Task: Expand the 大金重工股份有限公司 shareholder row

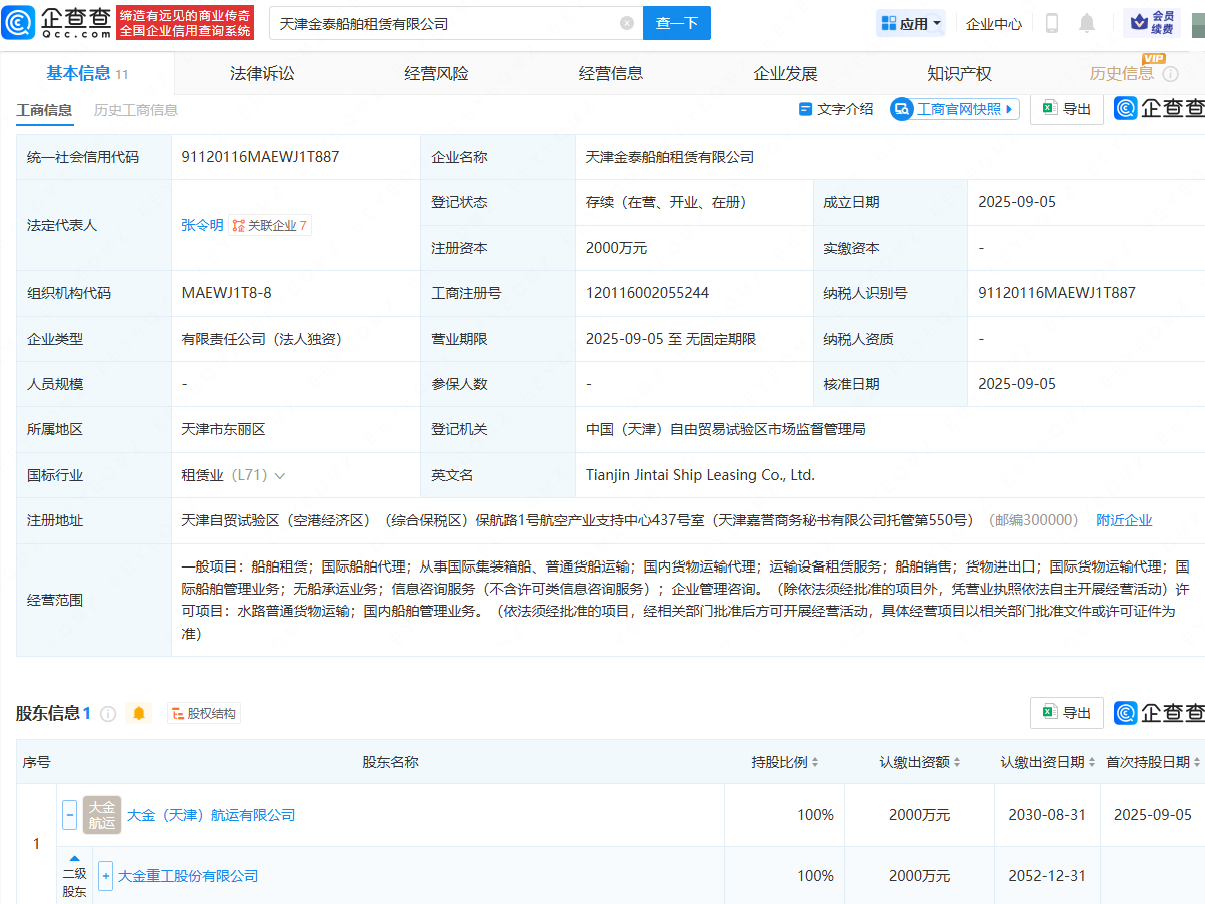Action: [106, 876]
